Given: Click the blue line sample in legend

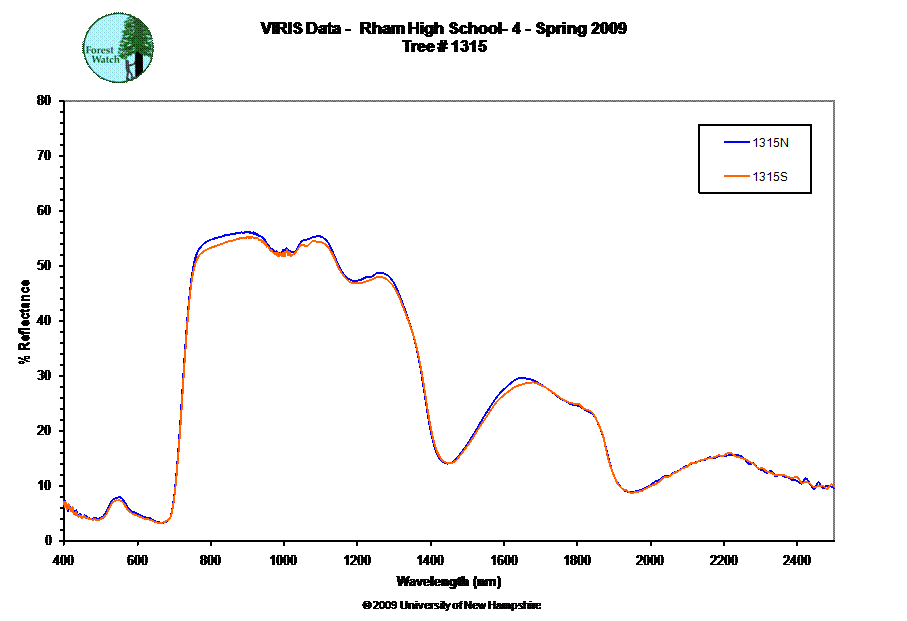Looking at the screenshot, I should (x=737, y=143).
